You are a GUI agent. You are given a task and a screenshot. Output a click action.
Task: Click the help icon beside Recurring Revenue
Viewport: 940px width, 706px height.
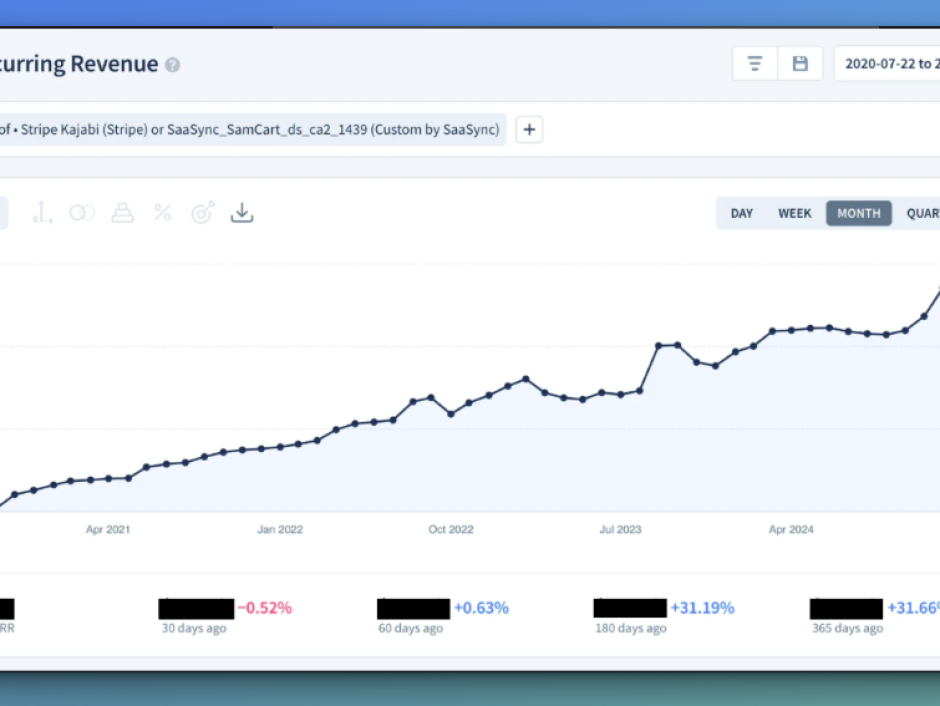click(173, 65)
